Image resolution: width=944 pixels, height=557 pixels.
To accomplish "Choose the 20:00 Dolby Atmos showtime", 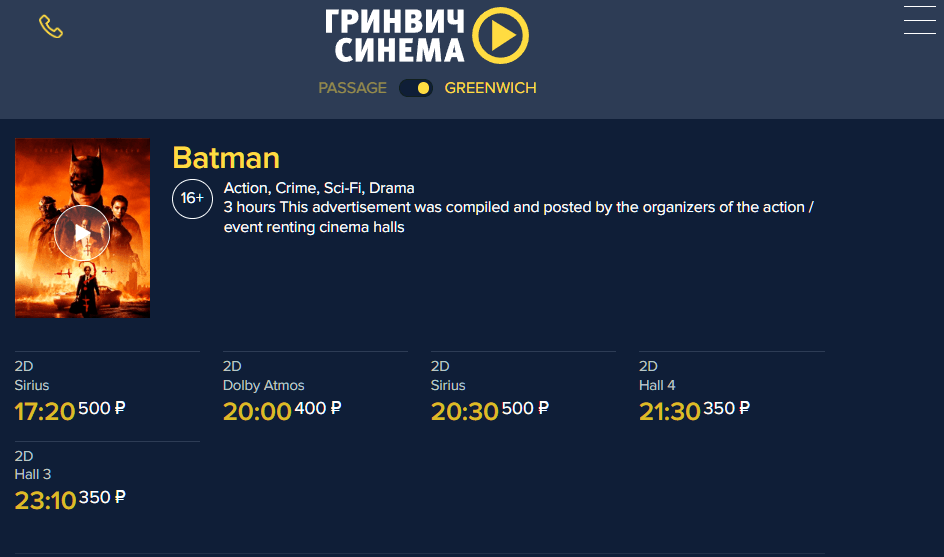I will (x=257, y=410).
